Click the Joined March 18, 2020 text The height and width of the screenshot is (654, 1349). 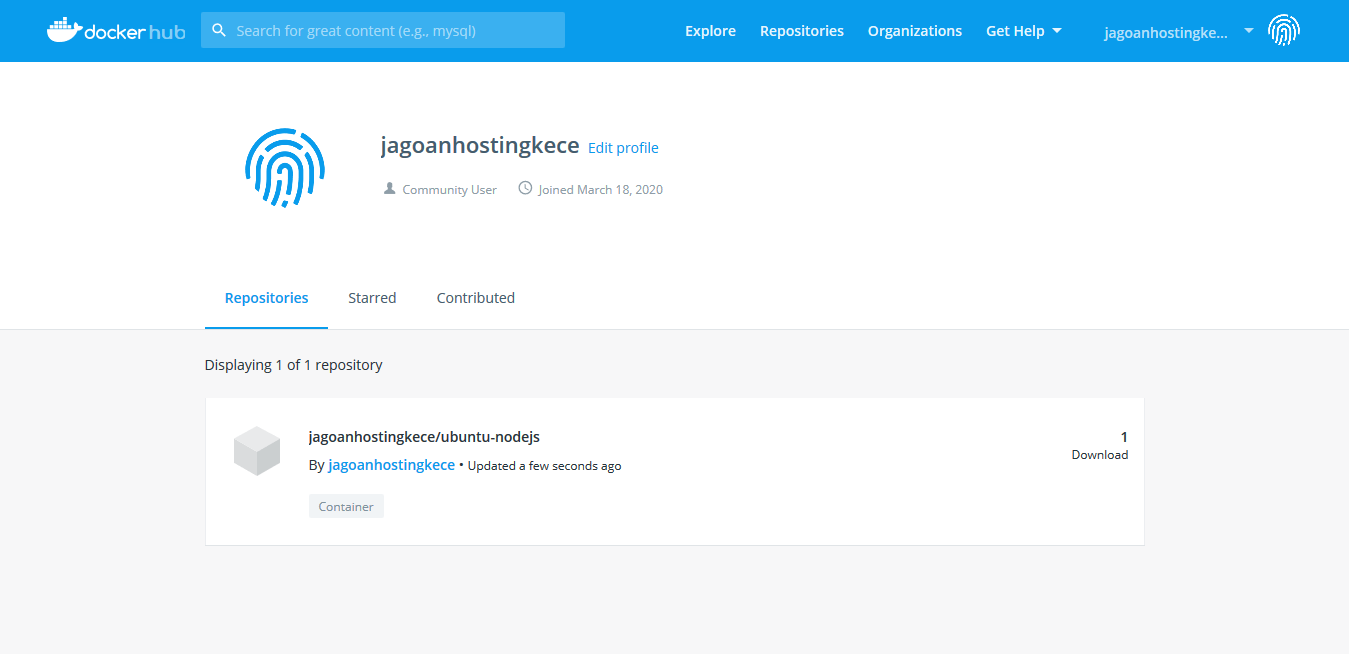[x=600, y=189]
